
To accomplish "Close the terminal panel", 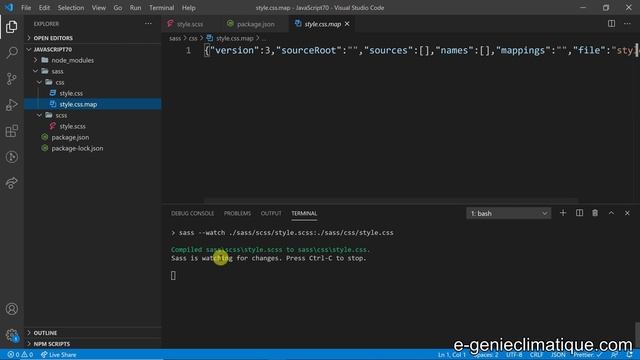I will click(627, 213).
